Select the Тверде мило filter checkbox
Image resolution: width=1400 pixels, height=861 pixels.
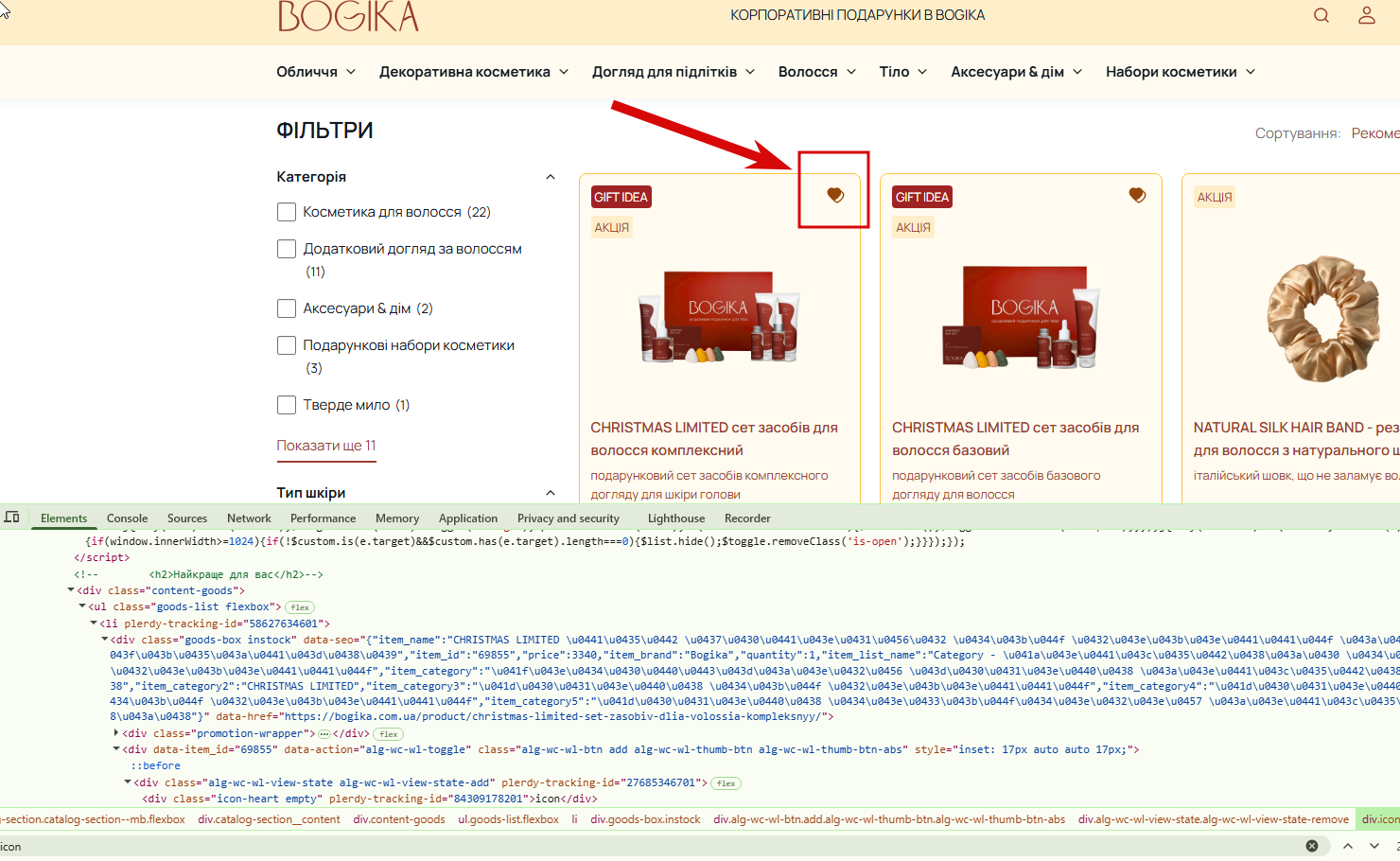(x=287, y=405)
